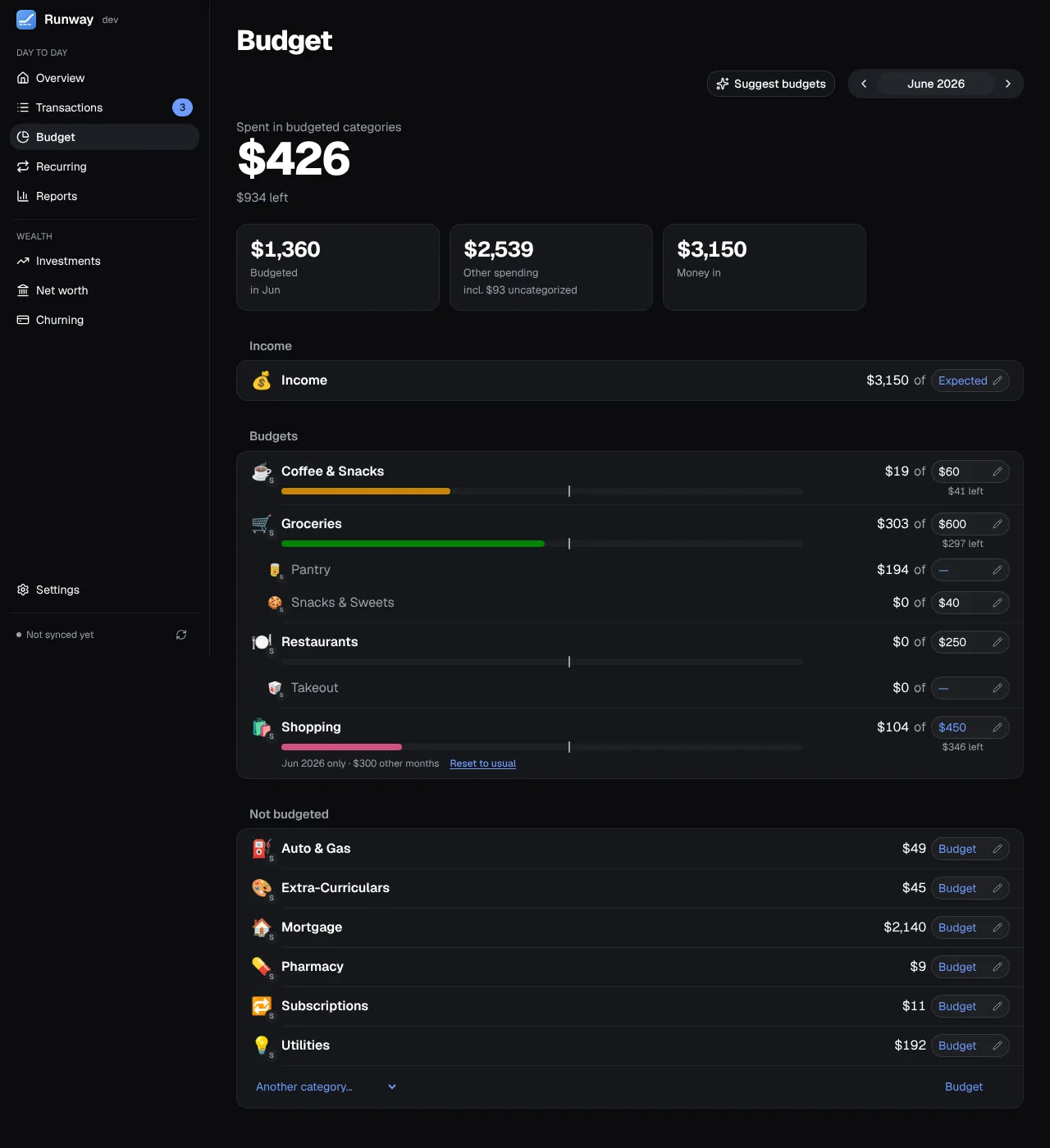Edit the Income Expected amount field

(x=970, y=380)
